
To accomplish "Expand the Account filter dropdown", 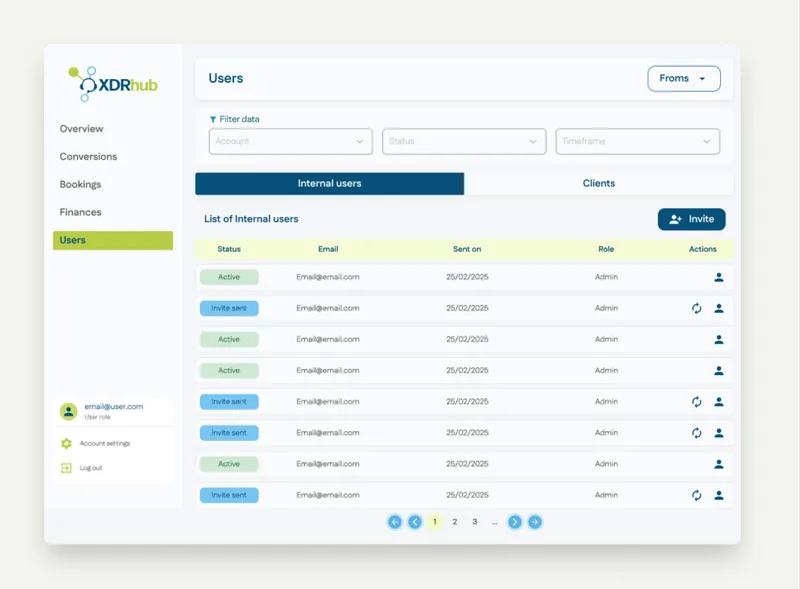I will [290, 141].
